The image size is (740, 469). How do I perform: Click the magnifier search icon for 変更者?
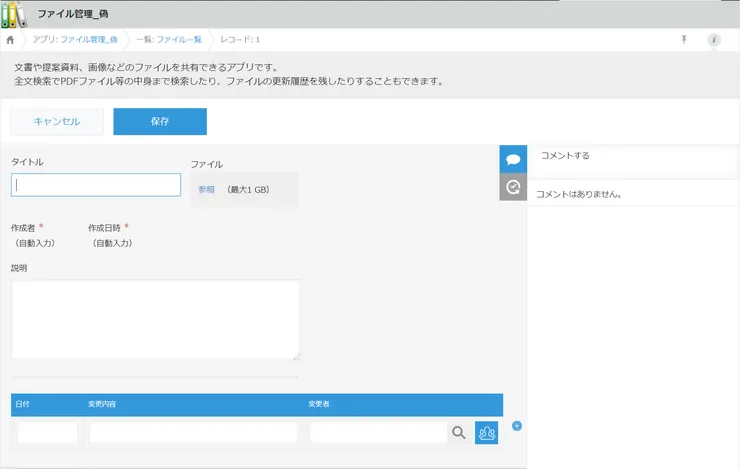tap(459, 433)
